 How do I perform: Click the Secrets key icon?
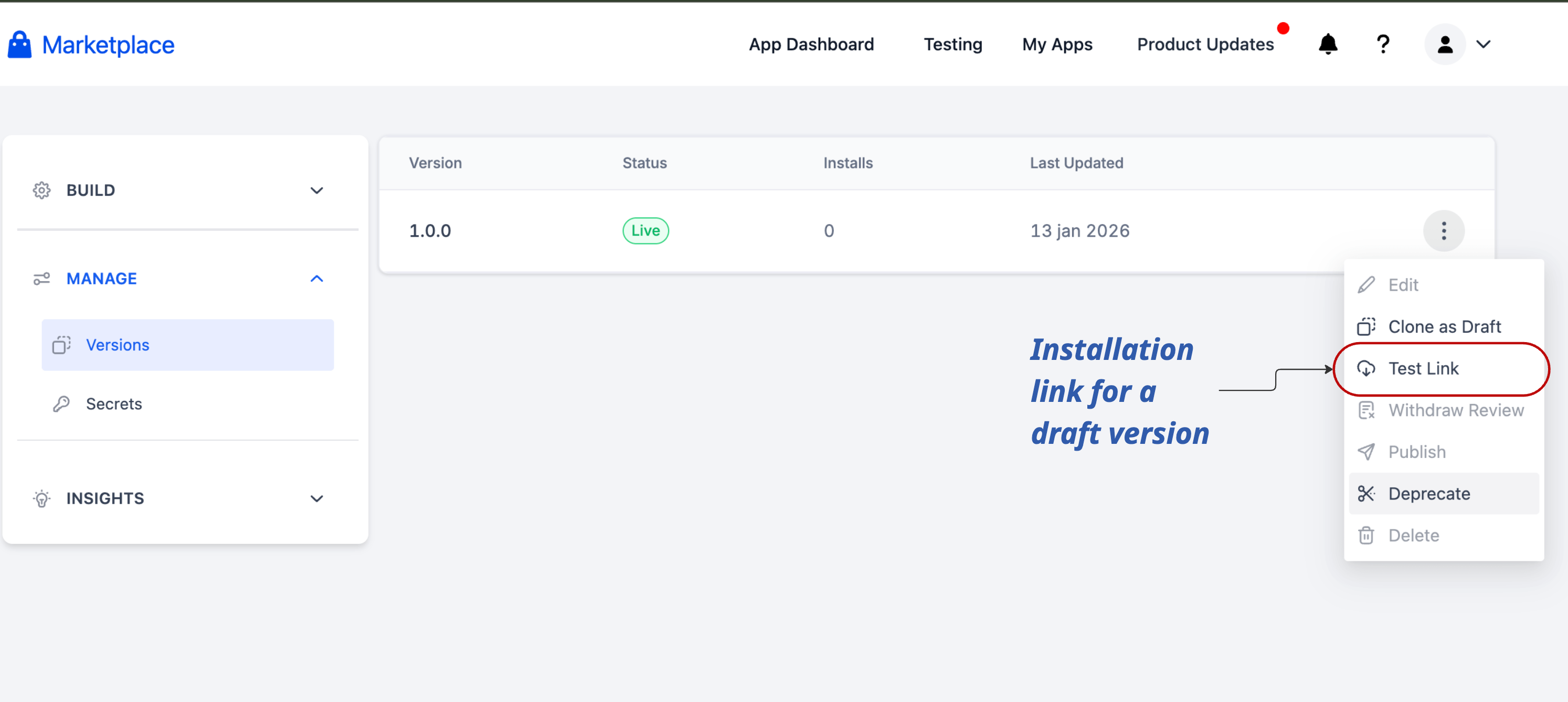pos(61,404)
